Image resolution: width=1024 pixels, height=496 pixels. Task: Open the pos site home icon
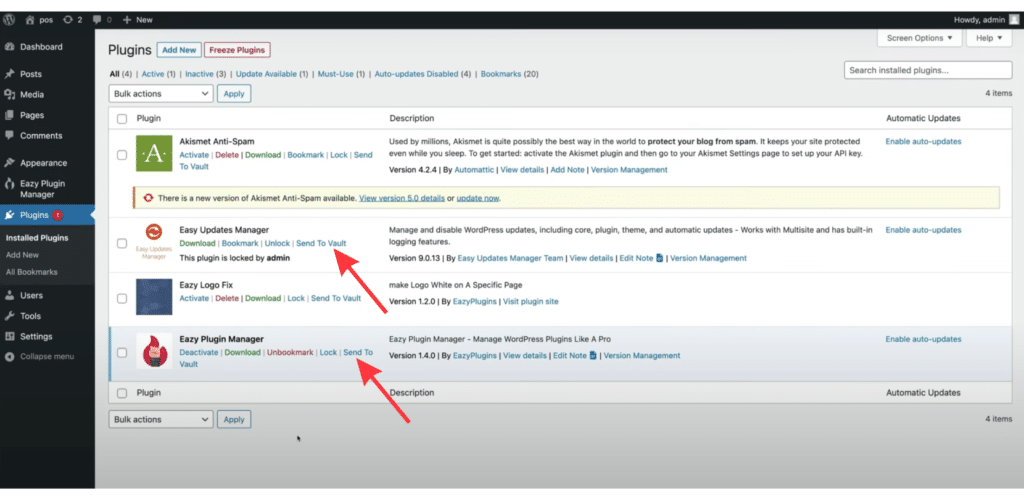coord(29,20)
